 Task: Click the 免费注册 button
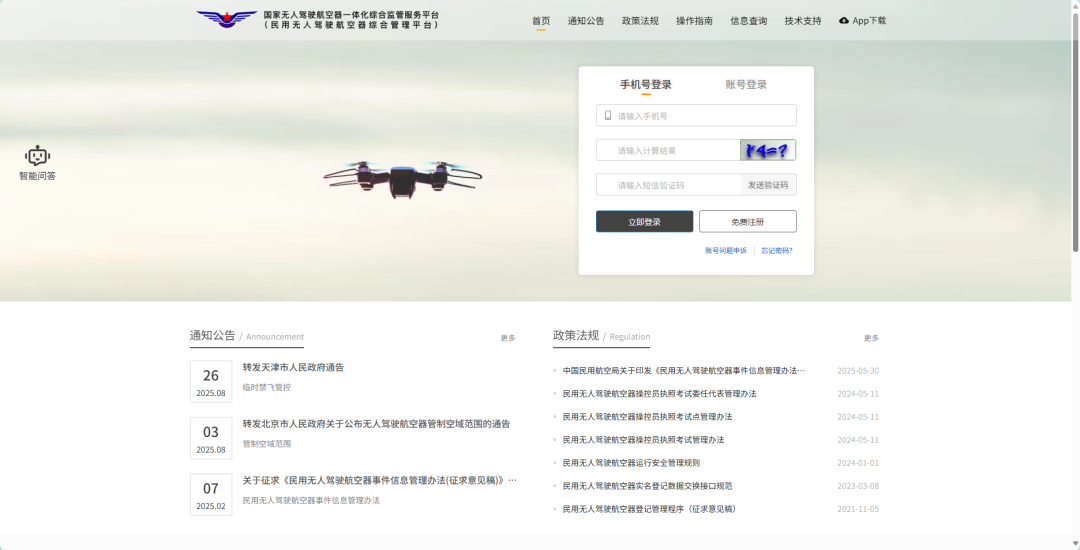[x=747, y=222]
